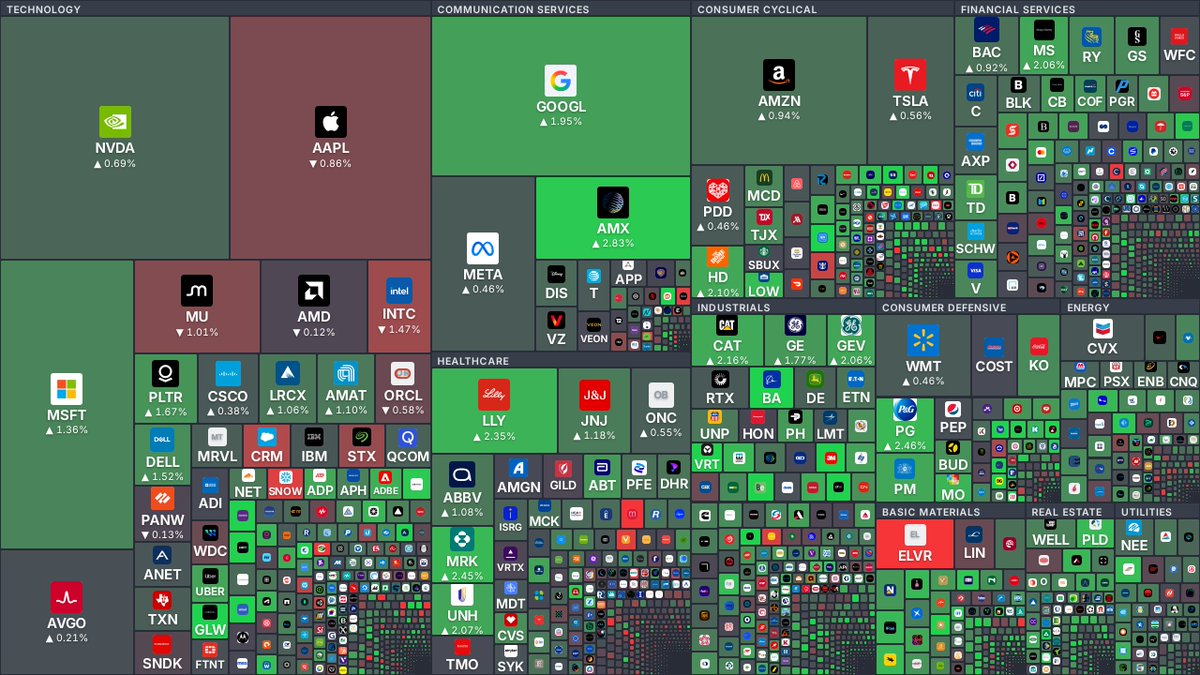This screenshot has height=675, width=1200.
Task: Open the NEE stock tile
Action: [1134, 536]
